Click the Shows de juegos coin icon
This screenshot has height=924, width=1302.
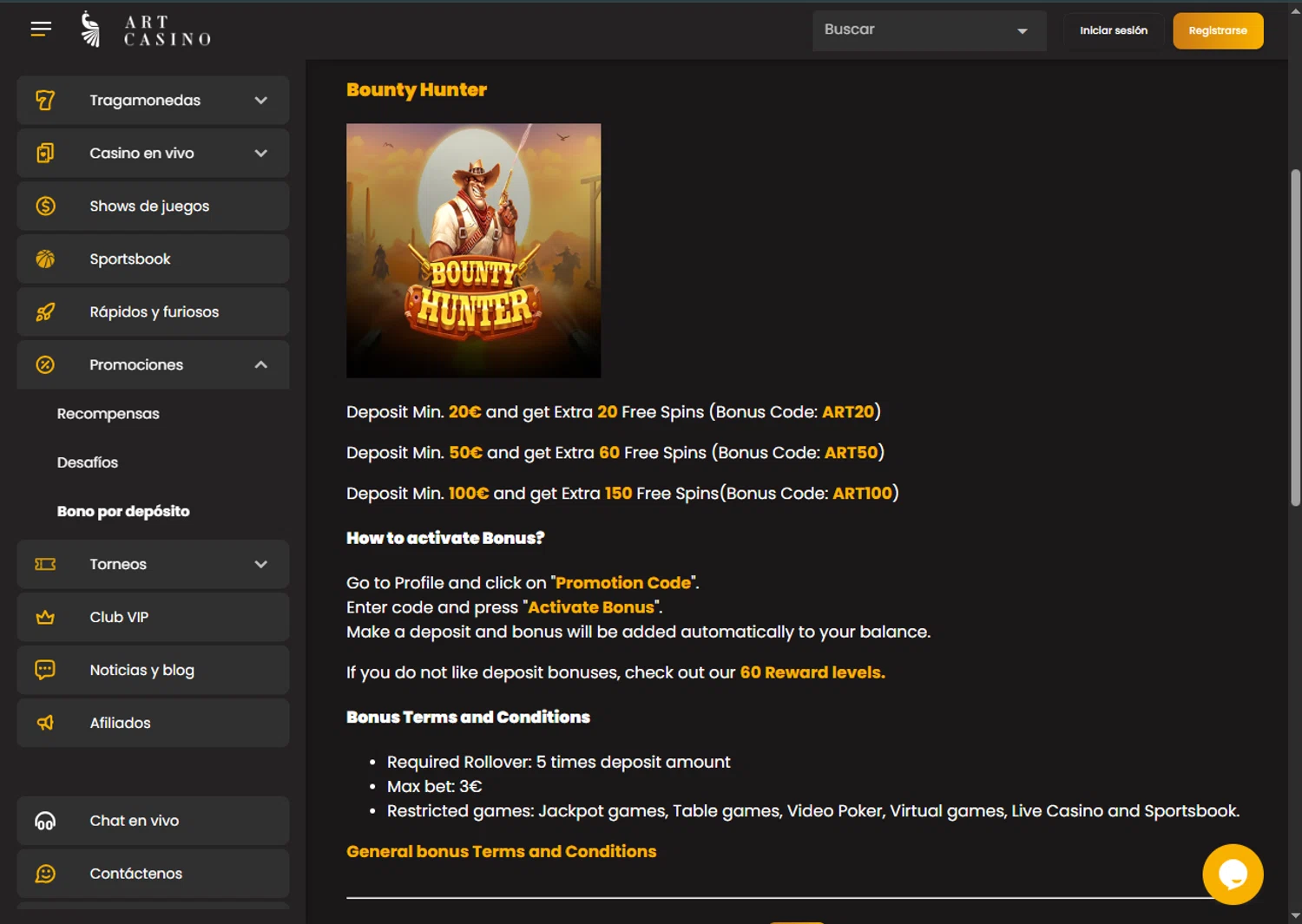point(45,206)
